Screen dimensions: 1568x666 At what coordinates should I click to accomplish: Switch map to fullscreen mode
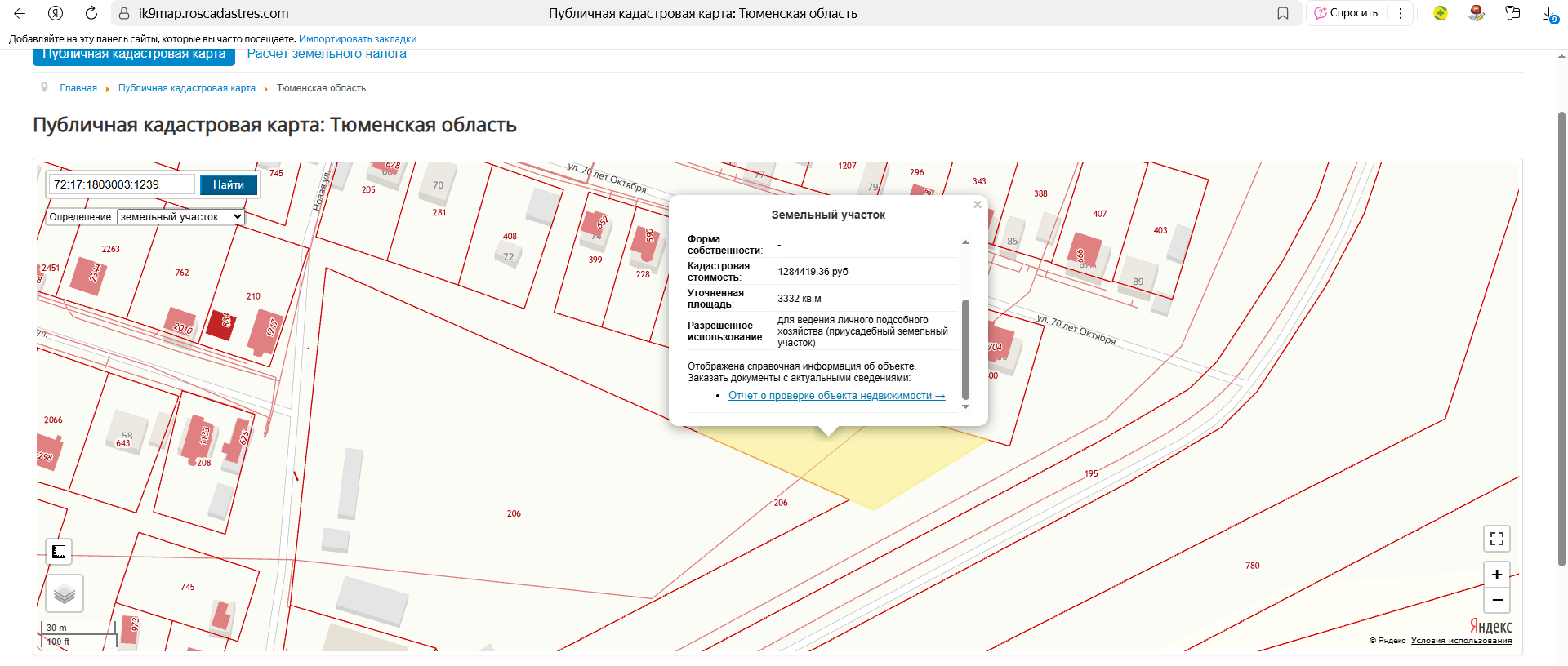(1496, 539)
